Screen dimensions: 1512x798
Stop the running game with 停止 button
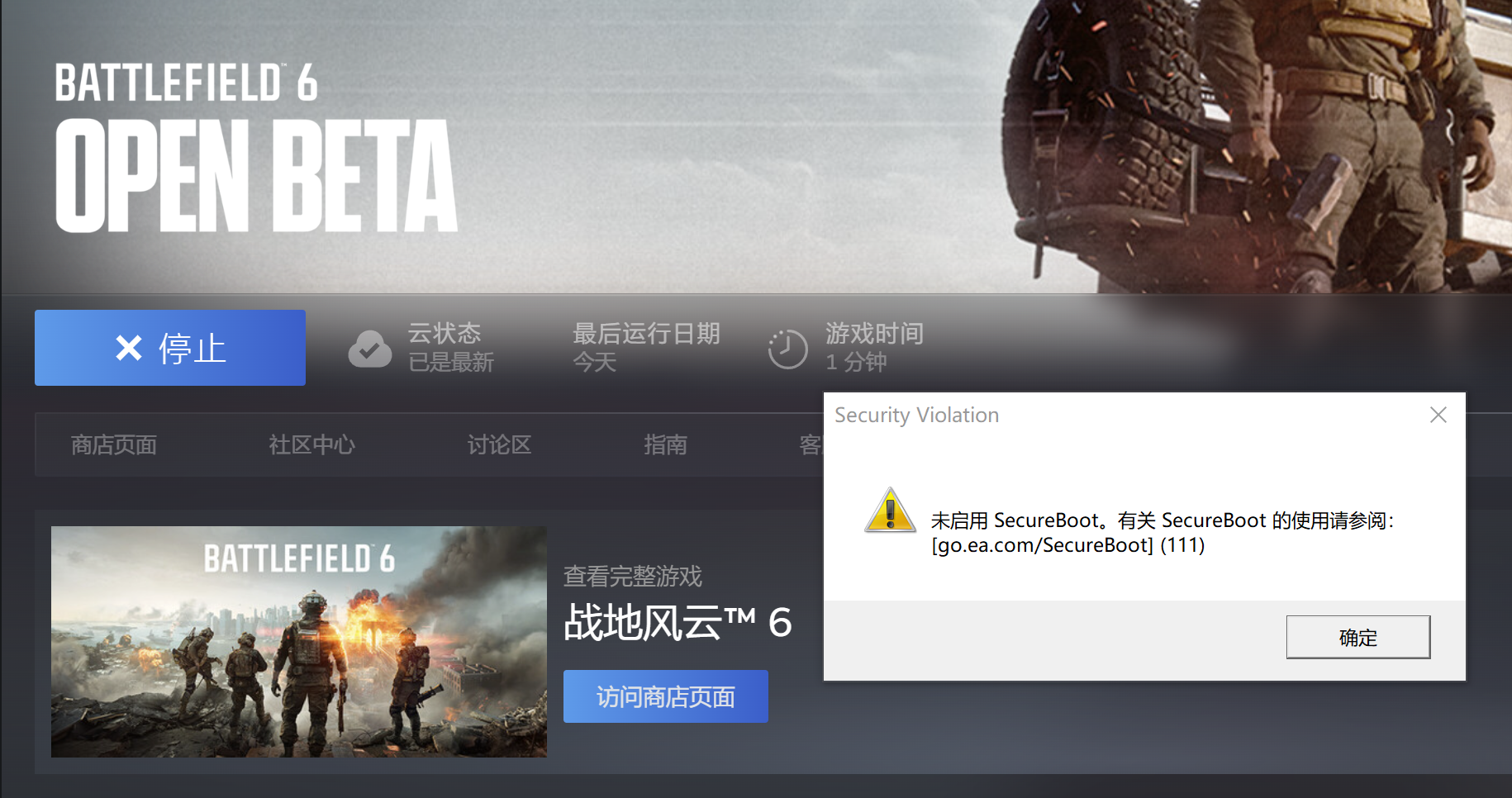point(170,348)
